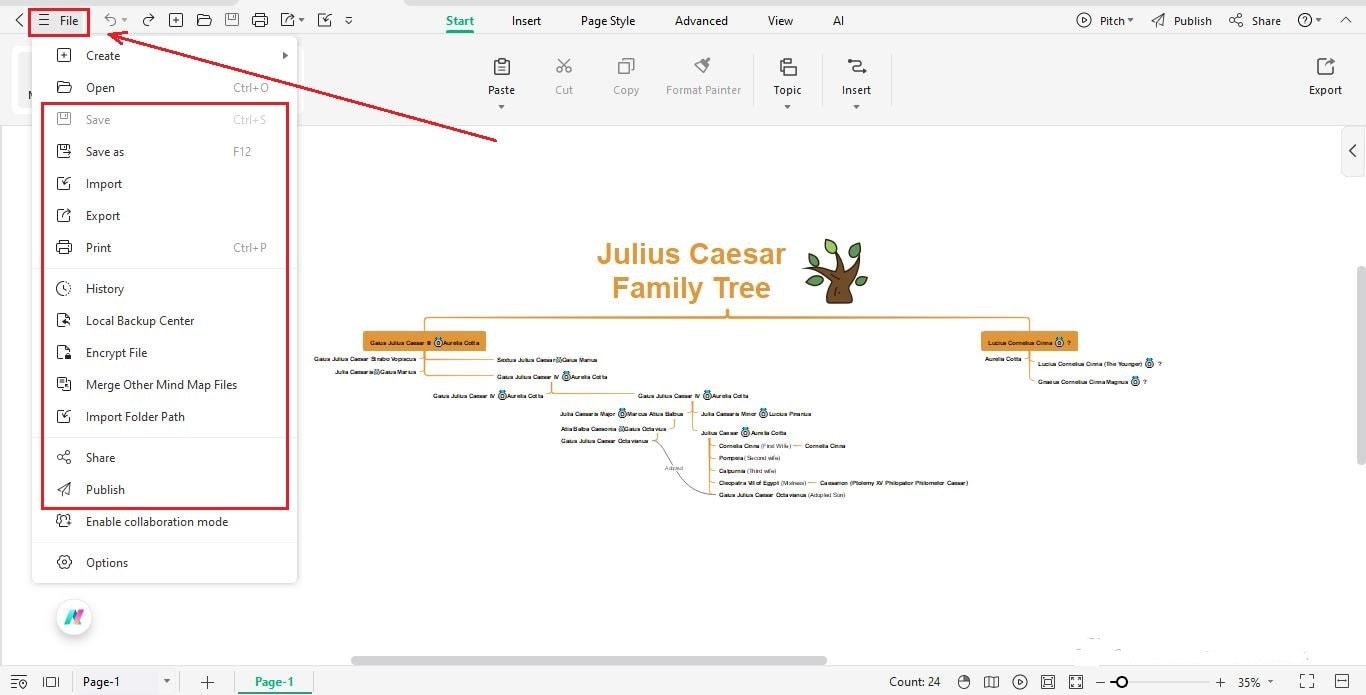The height and width of the screenshot is (695, 1366).
Task: Select Save as in File menu
Action: click(165, 152)
